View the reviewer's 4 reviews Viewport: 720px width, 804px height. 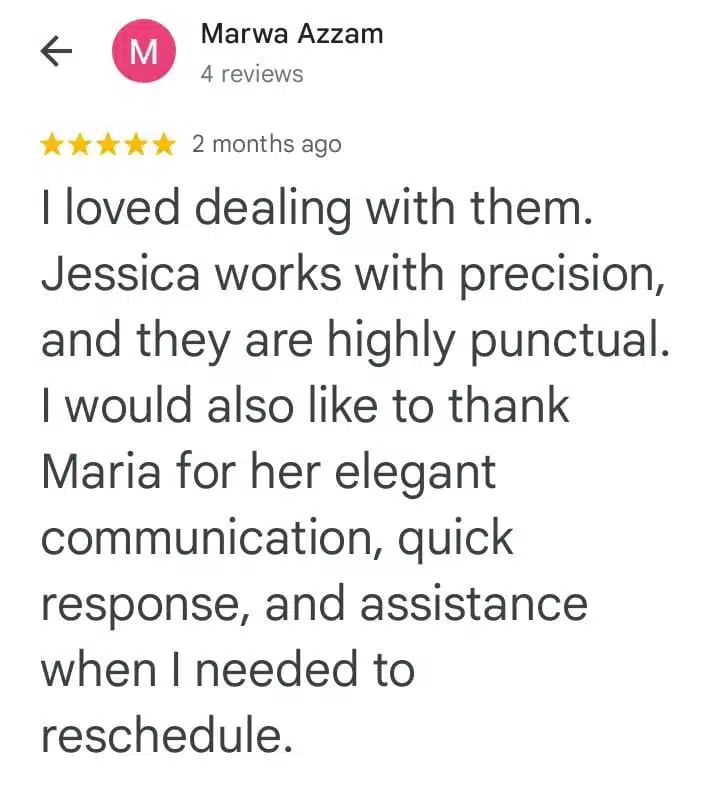pyautogui.click(x=252, y=74)
